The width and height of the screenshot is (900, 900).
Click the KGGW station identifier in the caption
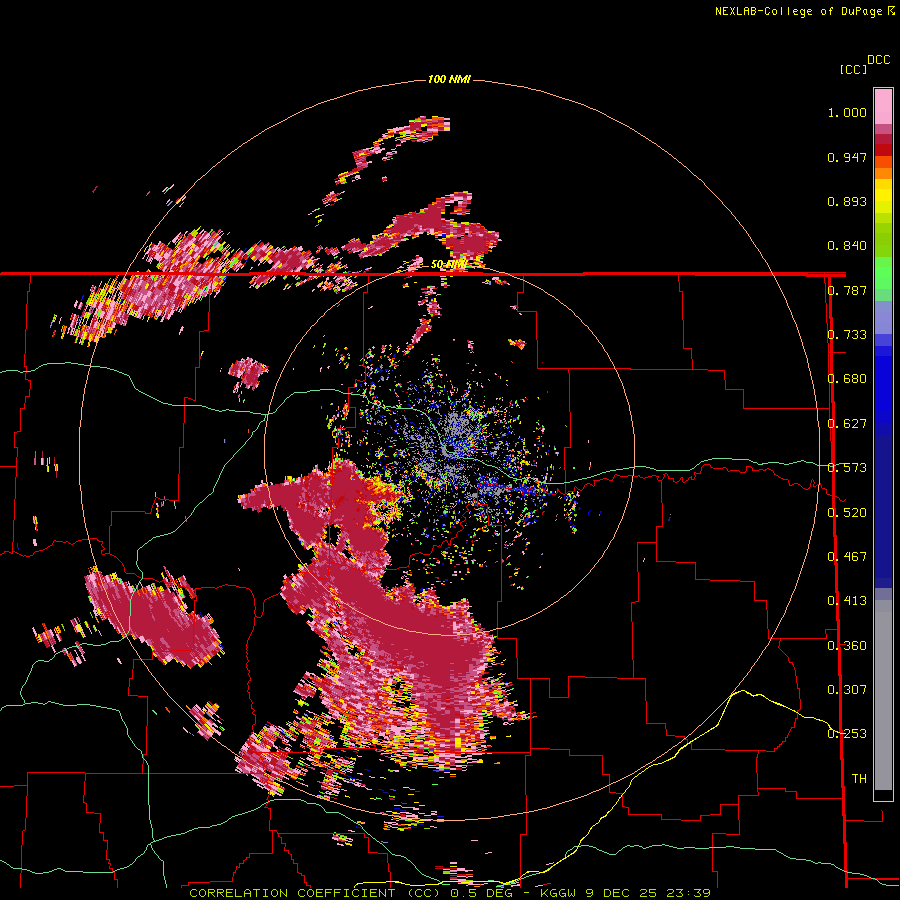558,893
